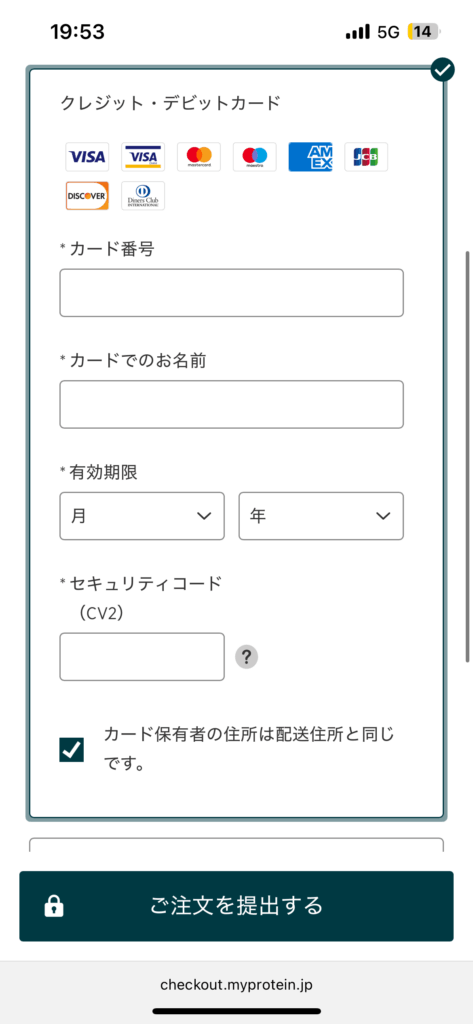Submit the order with ご注文を提出する button
Viewport: 473px width, 1024px height.
pyautogui.click(x=236, y=906)
